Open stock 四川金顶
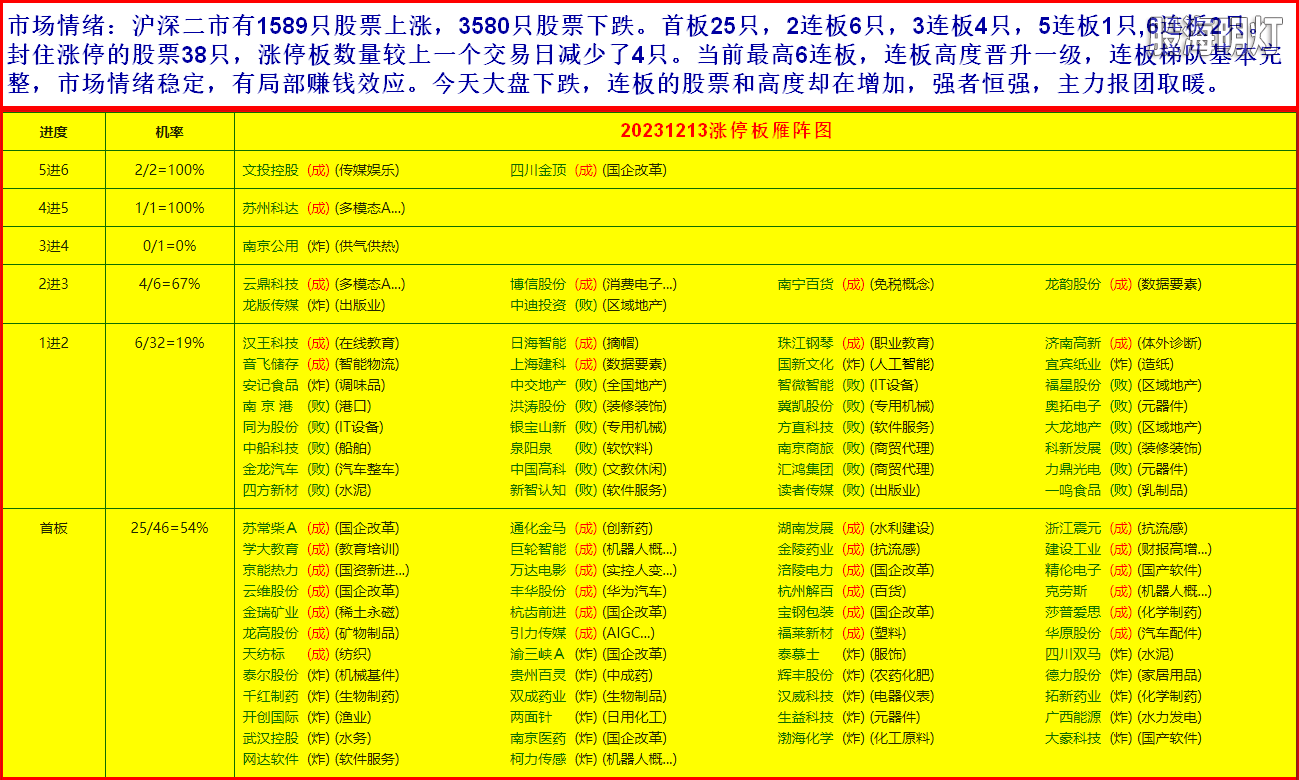Viewport: 1299px width, 780px height. coord(538,170)
